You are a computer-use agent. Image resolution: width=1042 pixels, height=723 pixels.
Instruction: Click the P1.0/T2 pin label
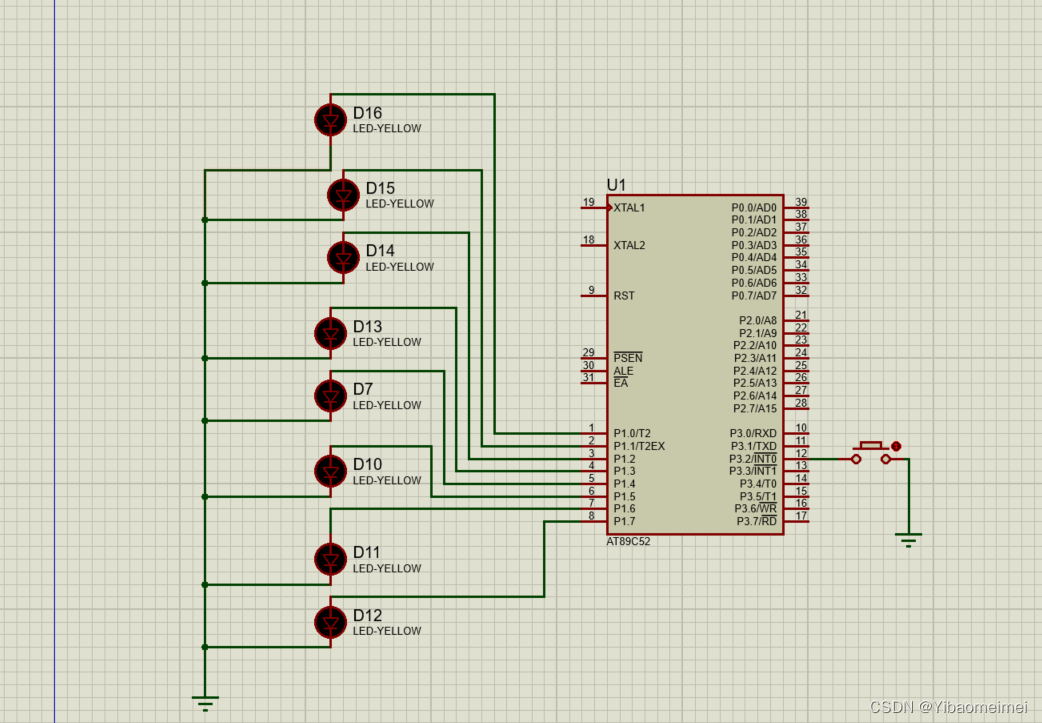click(631, 433)
